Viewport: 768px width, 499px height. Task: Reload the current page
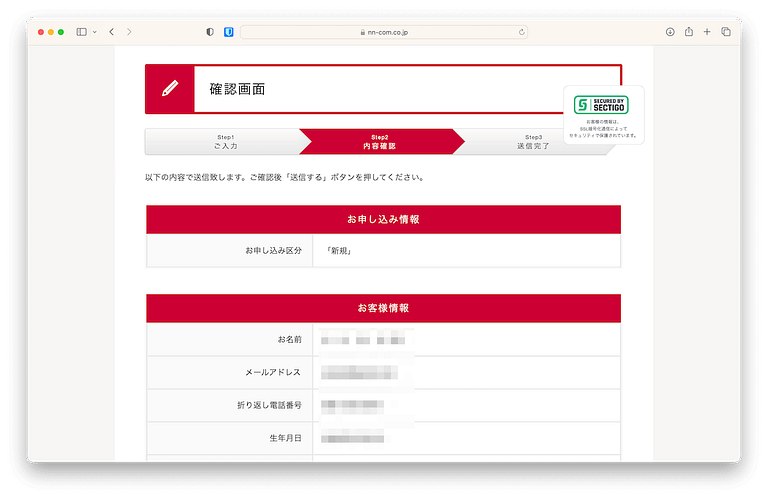[x=522, y=32]
